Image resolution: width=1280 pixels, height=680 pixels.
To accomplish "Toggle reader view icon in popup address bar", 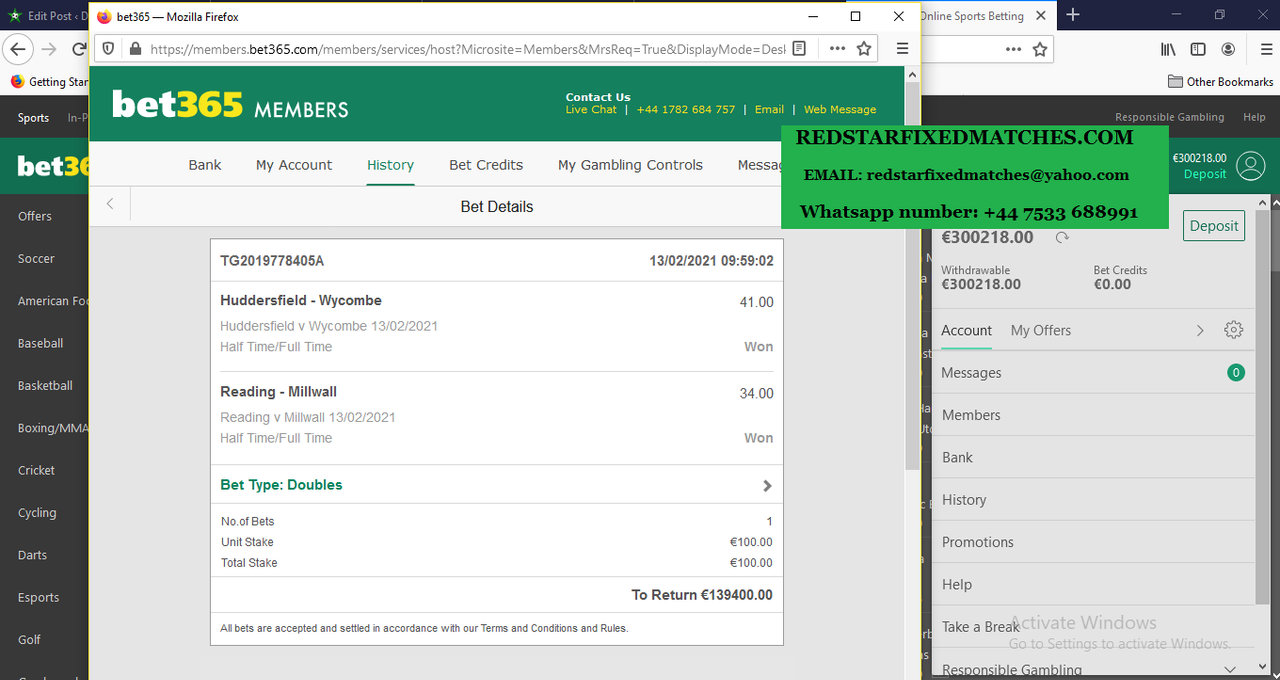I will (799, 48).
